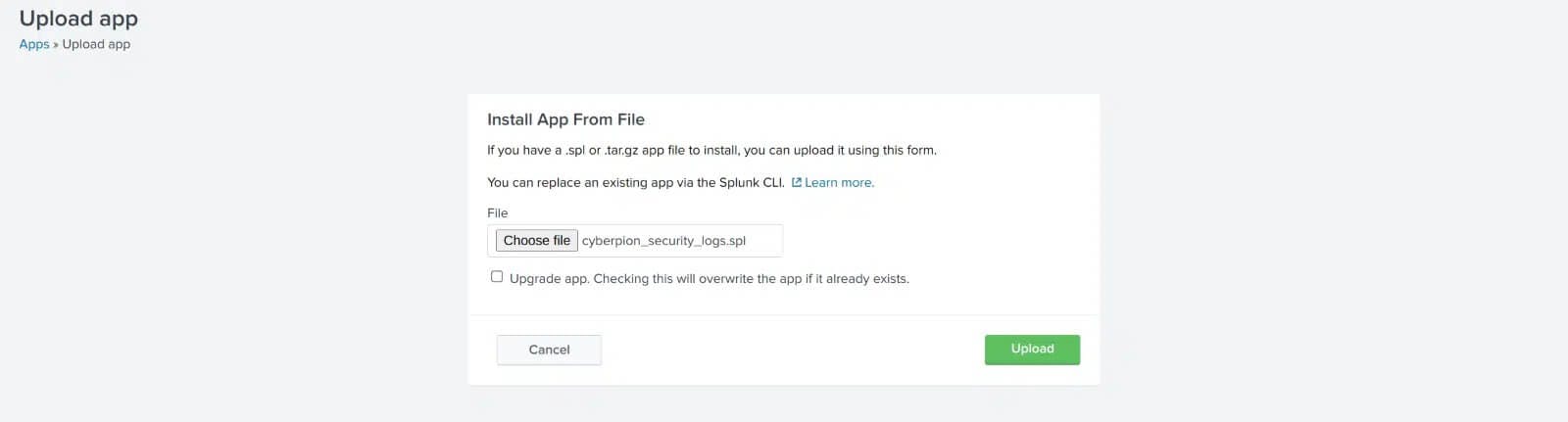Click the 'Splunk CLI' text

point(752,182)
